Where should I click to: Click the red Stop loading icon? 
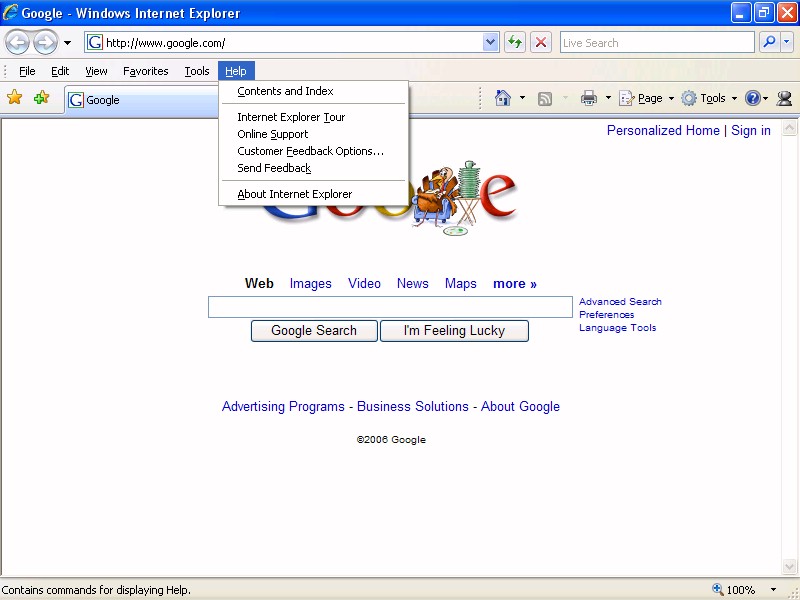point(541,42)
